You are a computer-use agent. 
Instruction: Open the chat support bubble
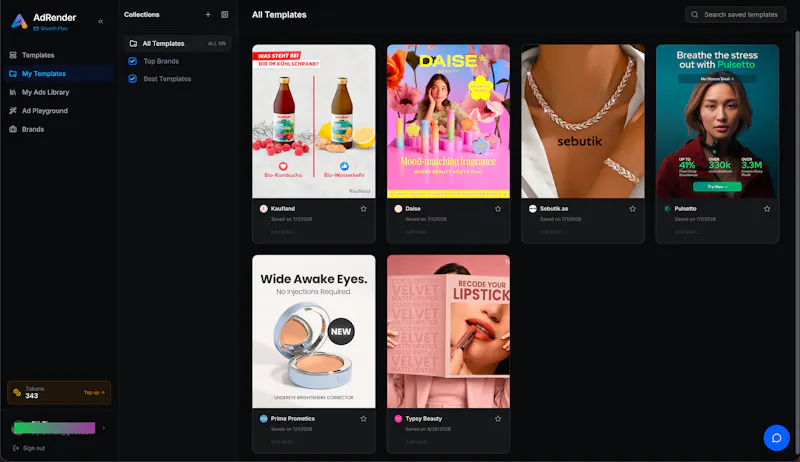pos(777,438)
